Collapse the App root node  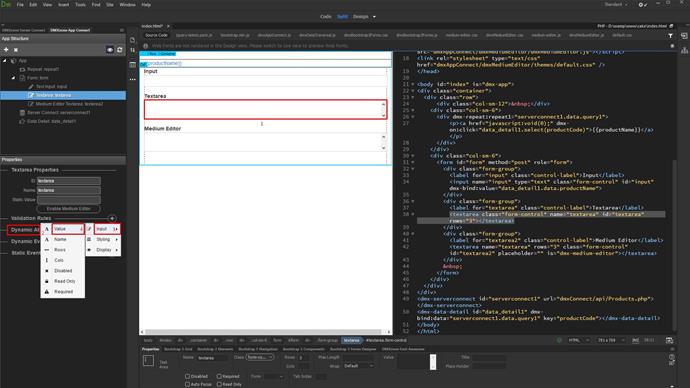pos(5,61)
